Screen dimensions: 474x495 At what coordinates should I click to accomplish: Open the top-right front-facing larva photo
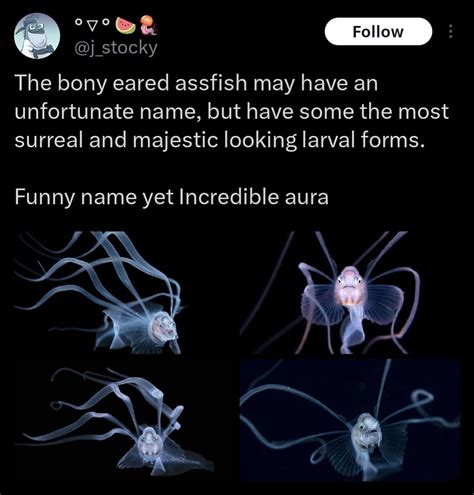(x=350, y=292)
